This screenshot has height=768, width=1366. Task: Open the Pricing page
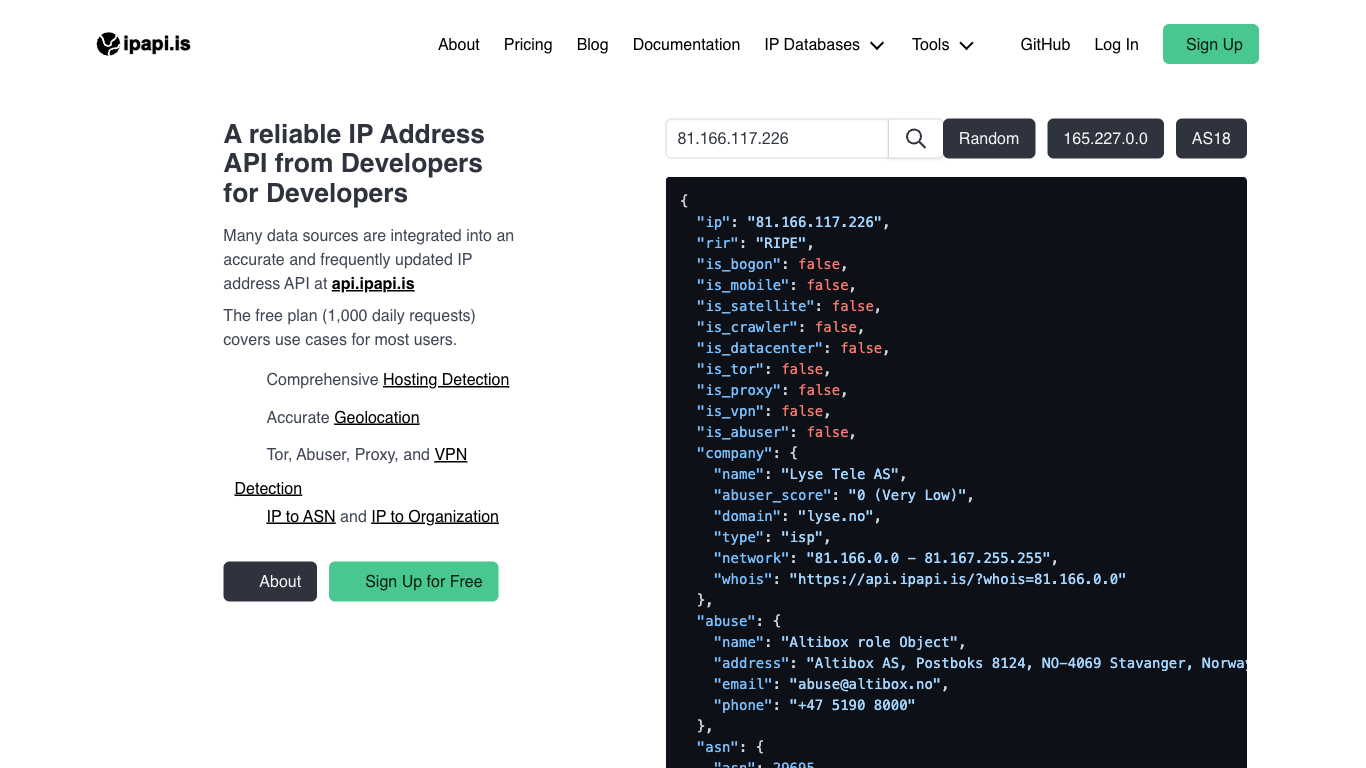528,44
